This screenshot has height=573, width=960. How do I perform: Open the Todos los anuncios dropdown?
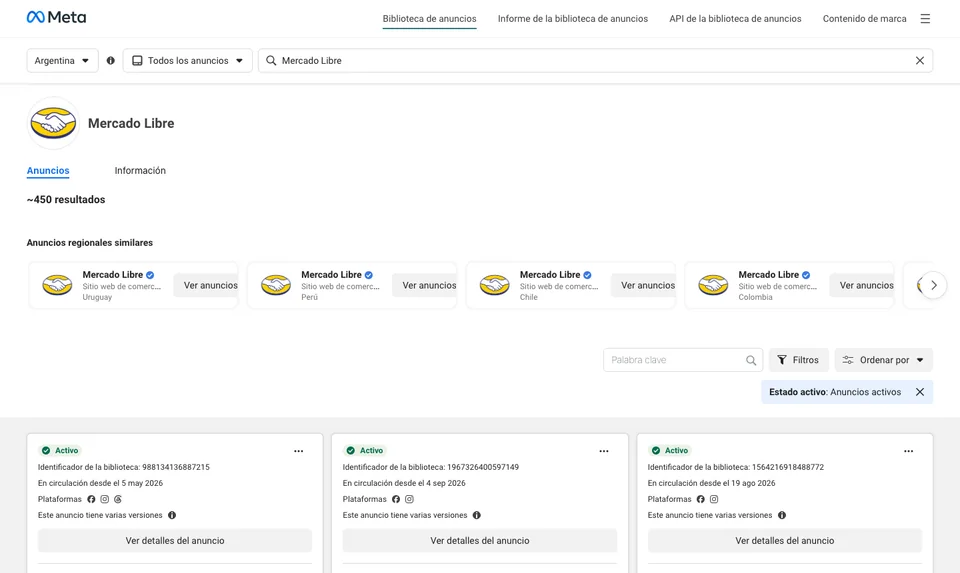188,61
